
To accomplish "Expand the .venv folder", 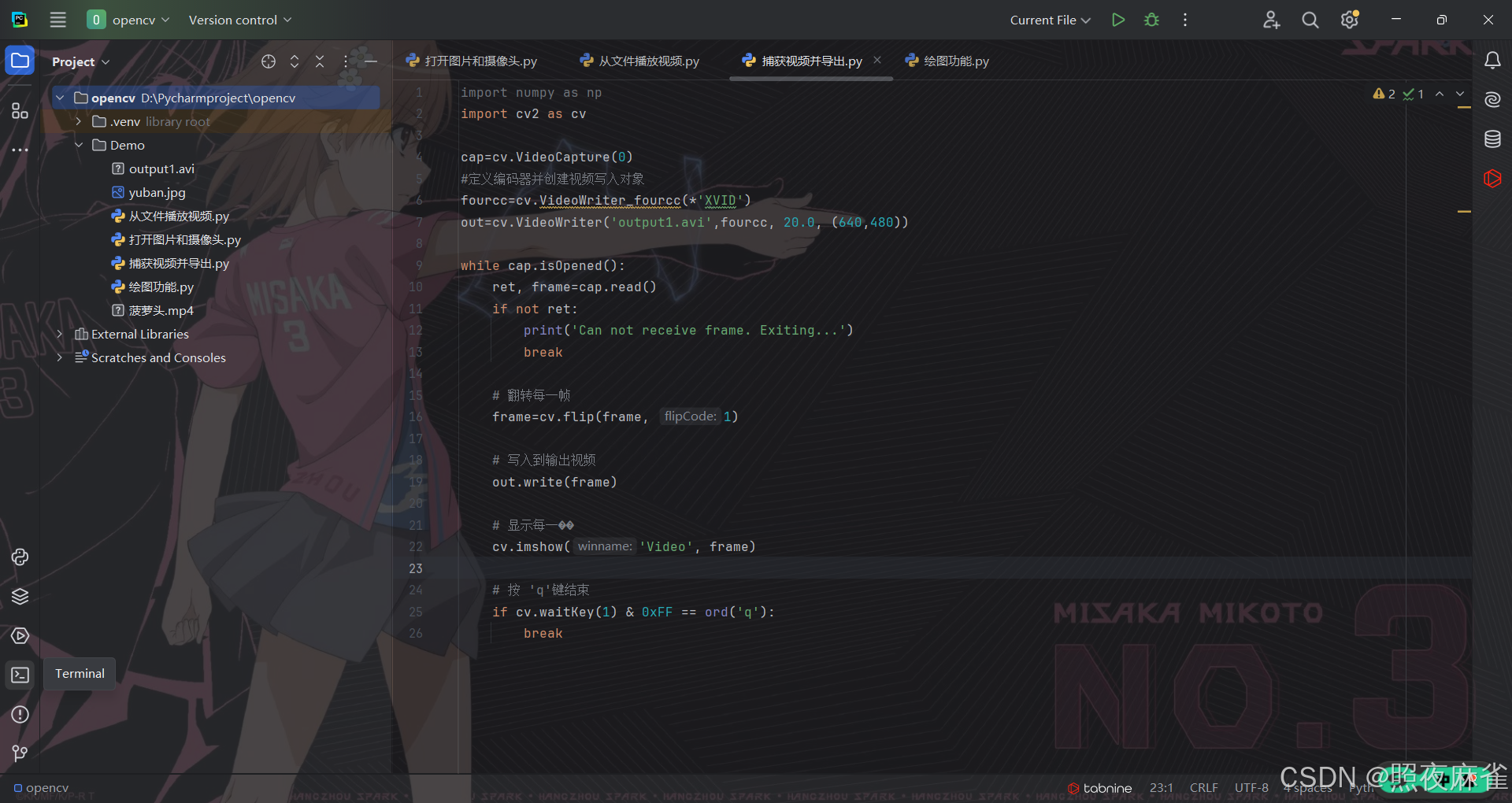I will point(79,121).
